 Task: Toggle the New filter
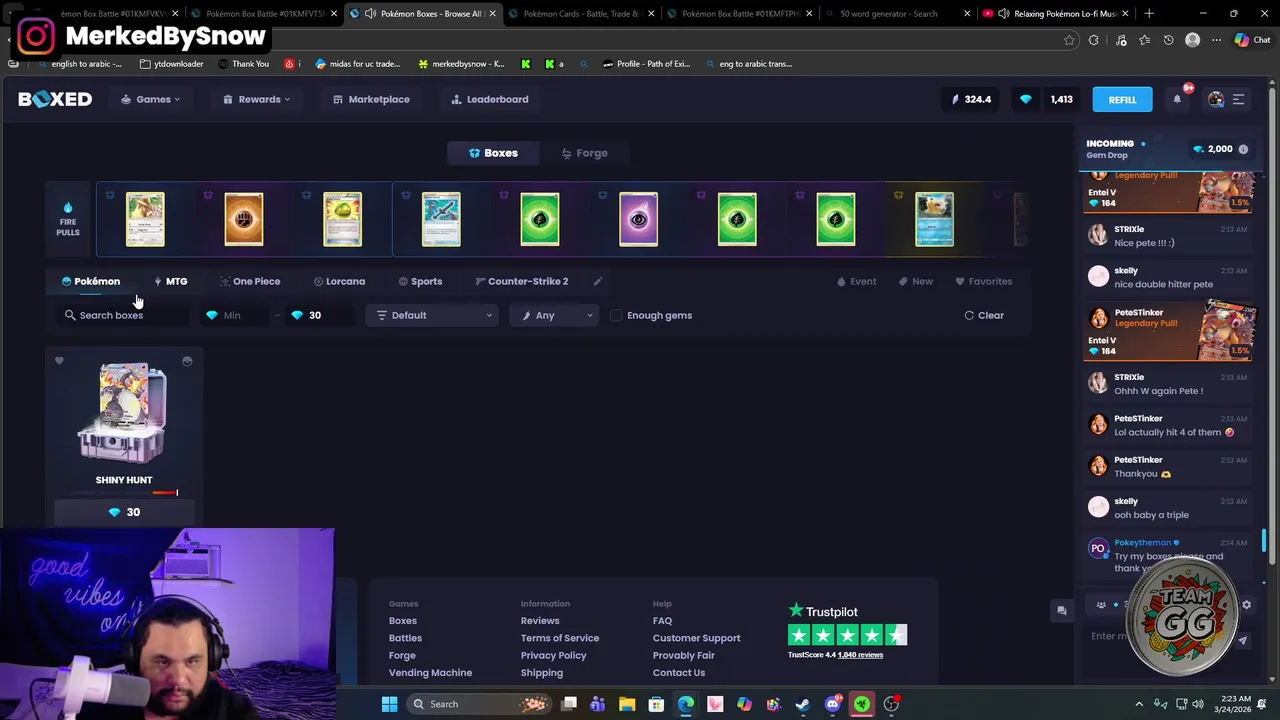[x=915, y=281]
